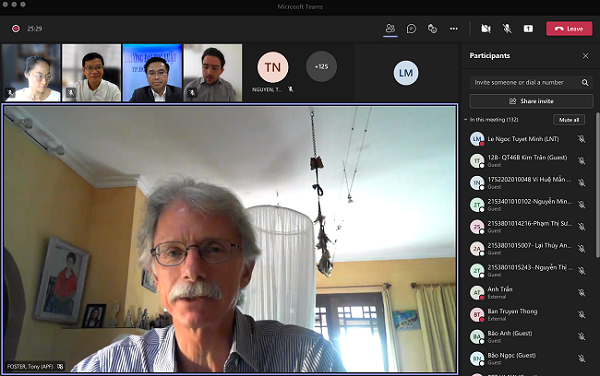Click the 25:29 meeting timer
The image size is (600, 376).
coord(34,29)
